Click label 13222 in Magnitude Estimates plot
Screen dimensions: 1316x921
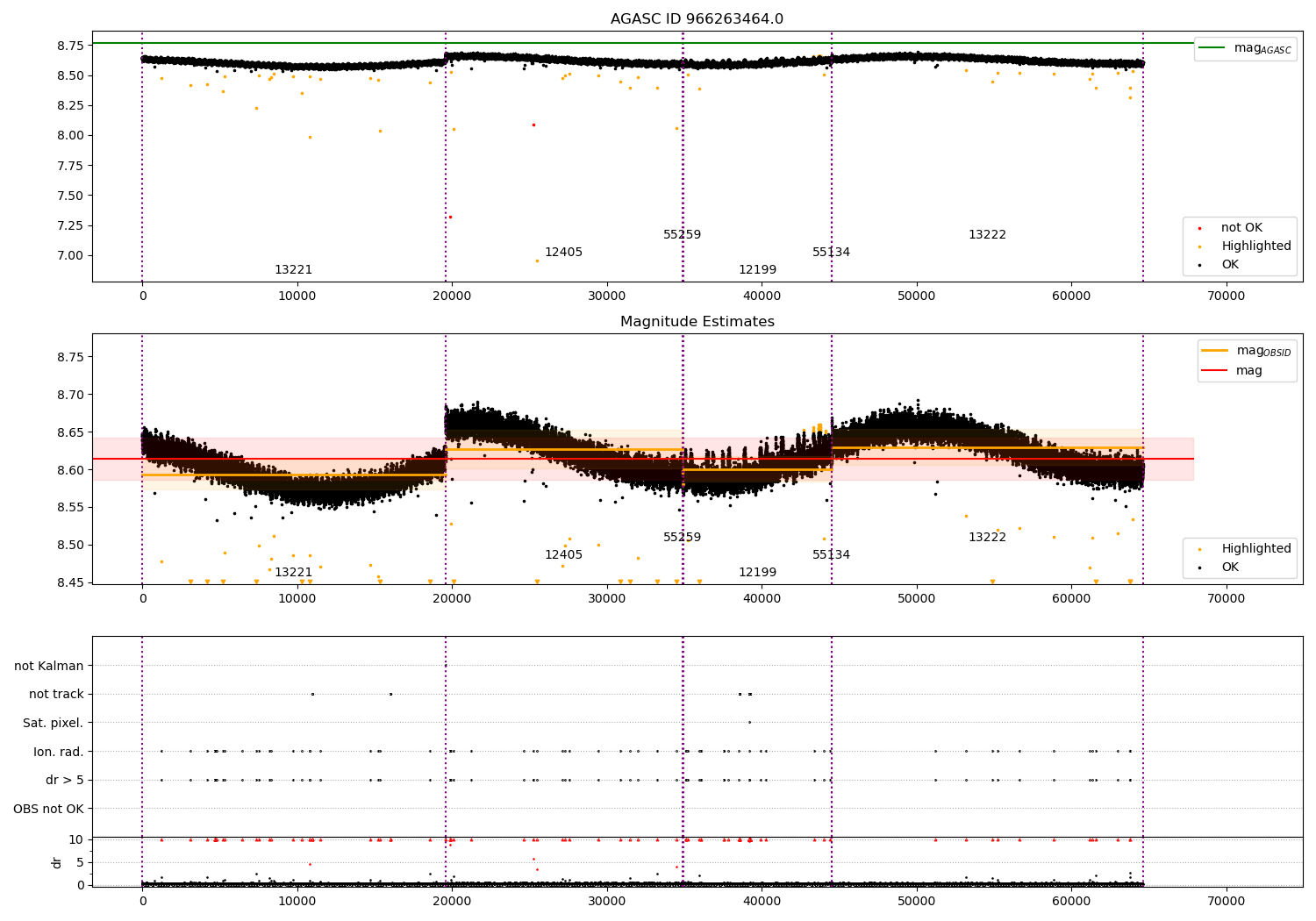pos(987,538)
